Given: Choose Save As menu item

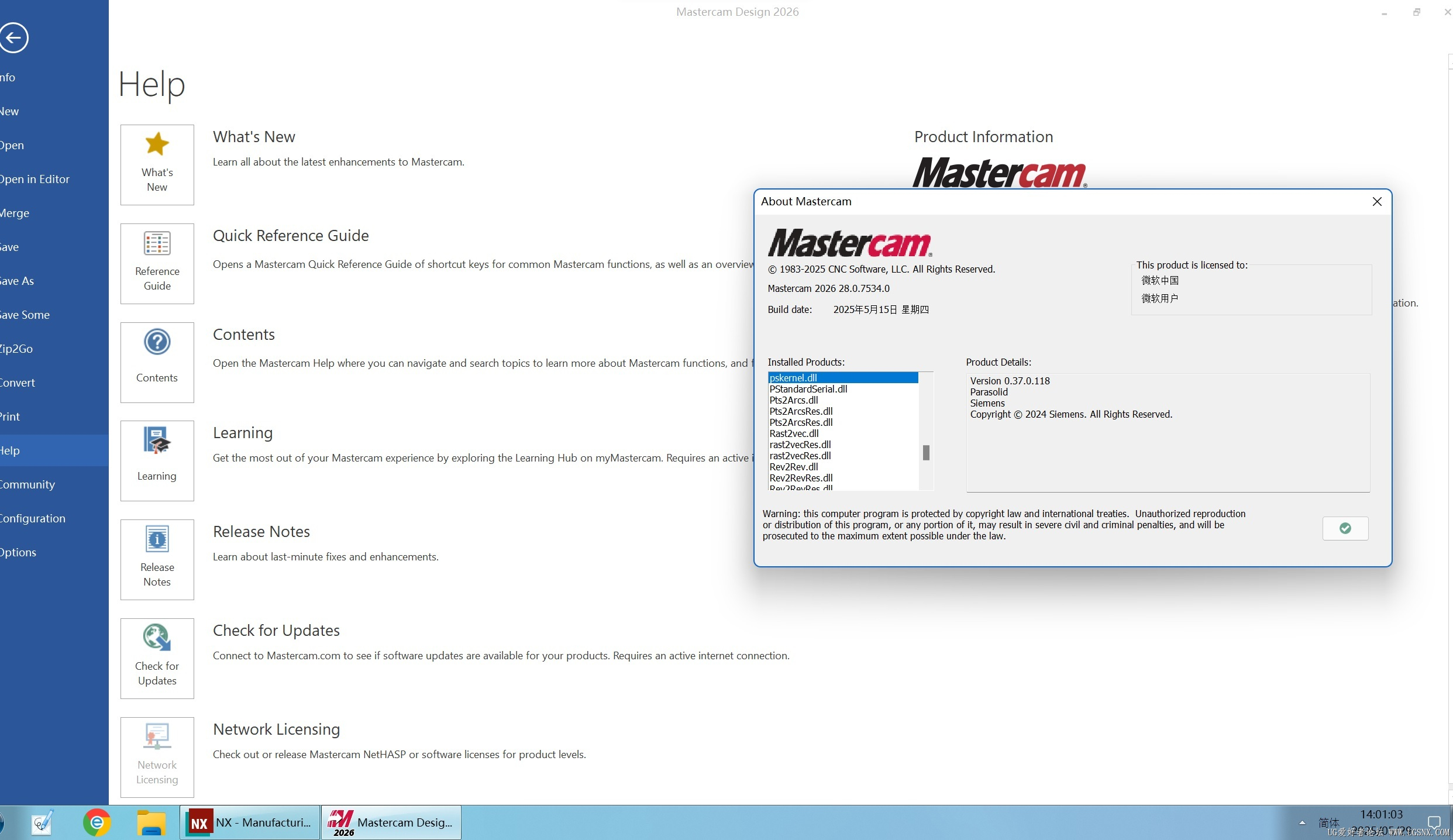Looking at the screenshot, I should tap(54, 281).
